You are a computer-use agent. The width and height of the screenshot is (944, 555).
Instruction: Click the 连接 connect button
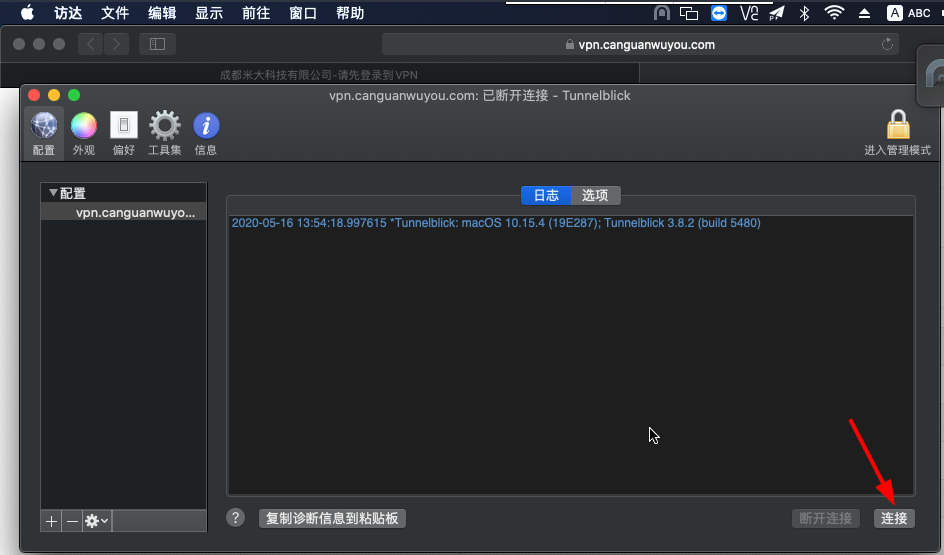[894, 518]
